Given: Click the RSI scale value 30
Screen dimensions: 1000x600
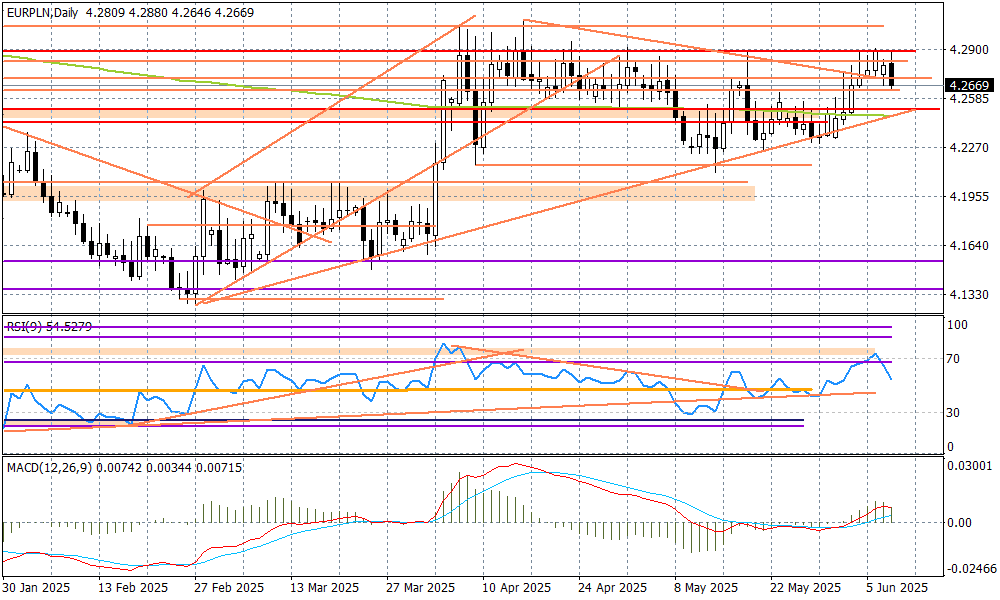Looking at the screenshot, I should click(x=953, y=413).
